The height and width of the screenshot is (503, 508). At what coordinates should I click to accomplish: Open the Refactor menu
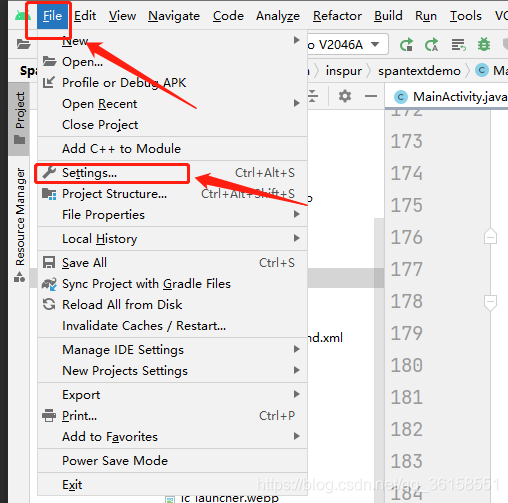pyautogui.click(x=337, y=16)
